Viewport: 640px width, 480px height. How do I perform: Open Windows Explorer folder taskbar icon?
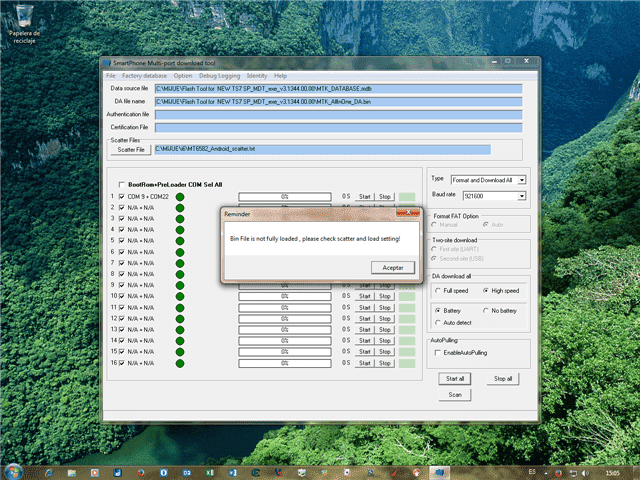[x=72, y=473]
